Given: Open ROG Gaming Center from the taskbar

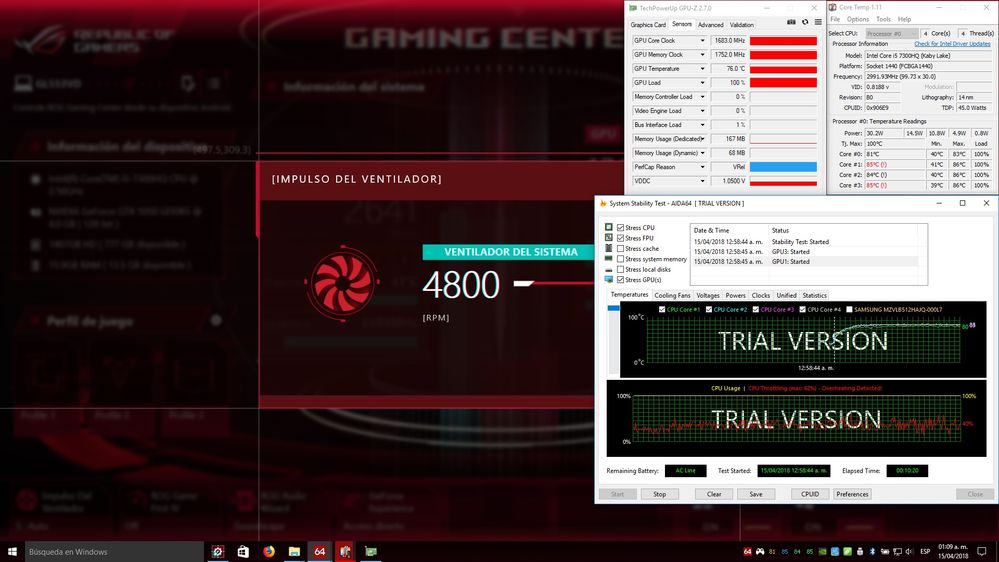Looking at the screenshot, I should (218, 551).
